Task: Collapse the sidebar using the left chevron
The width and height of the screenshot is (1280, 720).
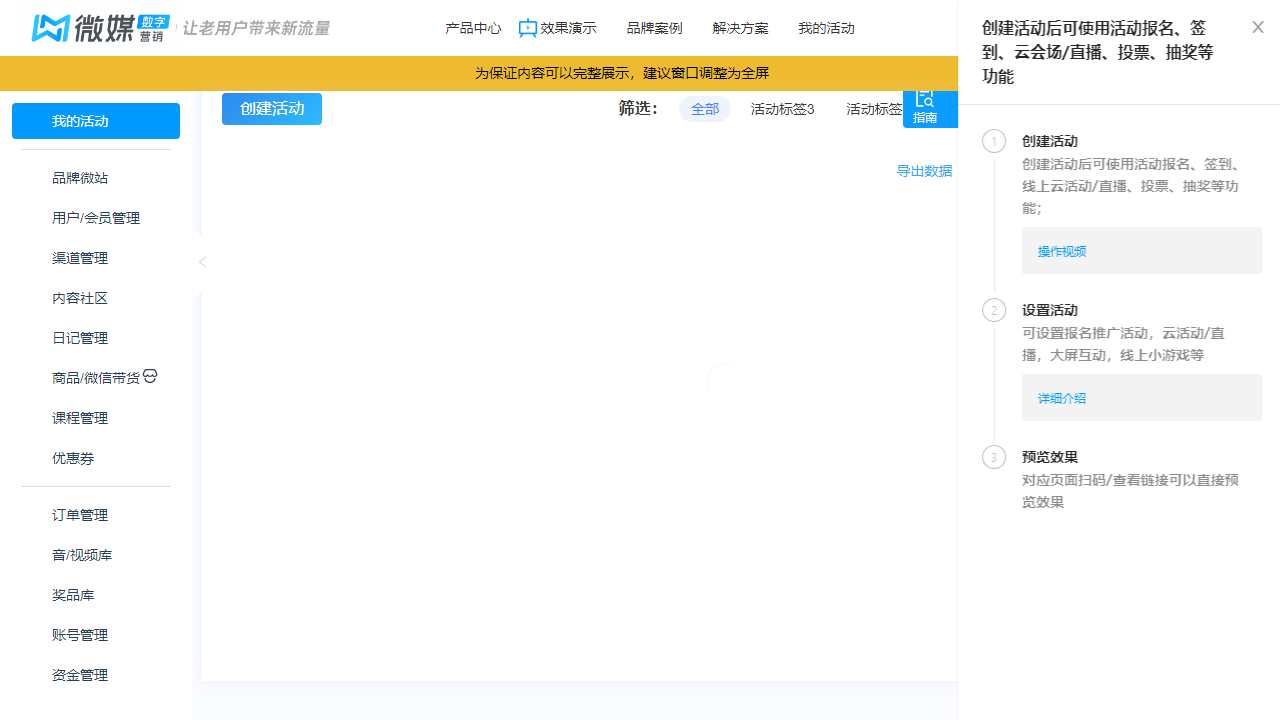Action: [x=202, y=261]
